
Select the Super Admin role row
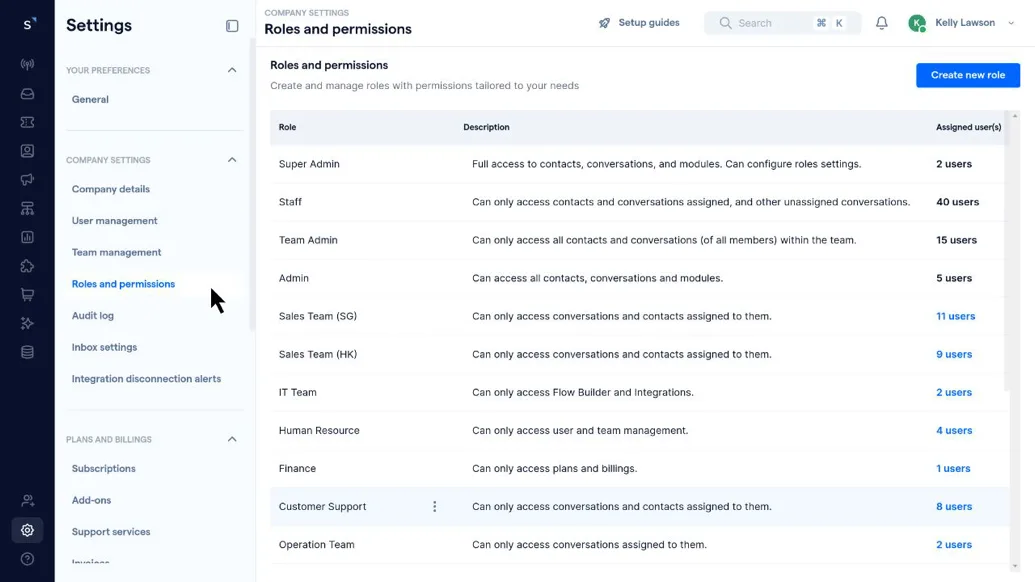[639, 164]
